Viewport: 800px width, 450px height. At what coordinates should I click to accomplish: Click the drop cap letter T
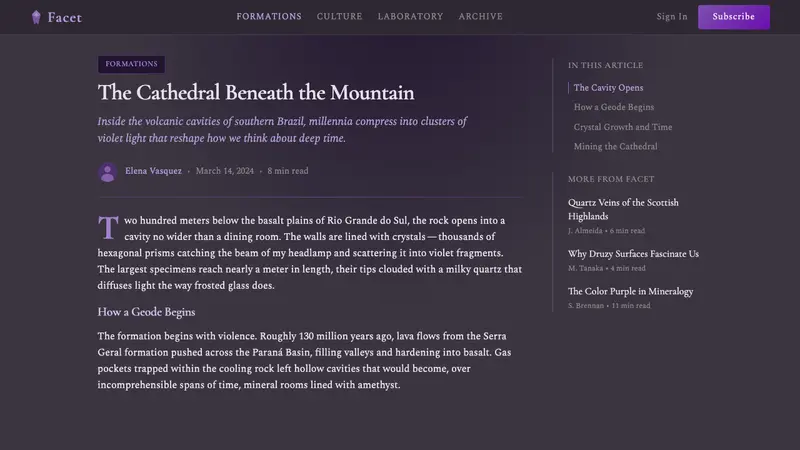pos(108,228)
